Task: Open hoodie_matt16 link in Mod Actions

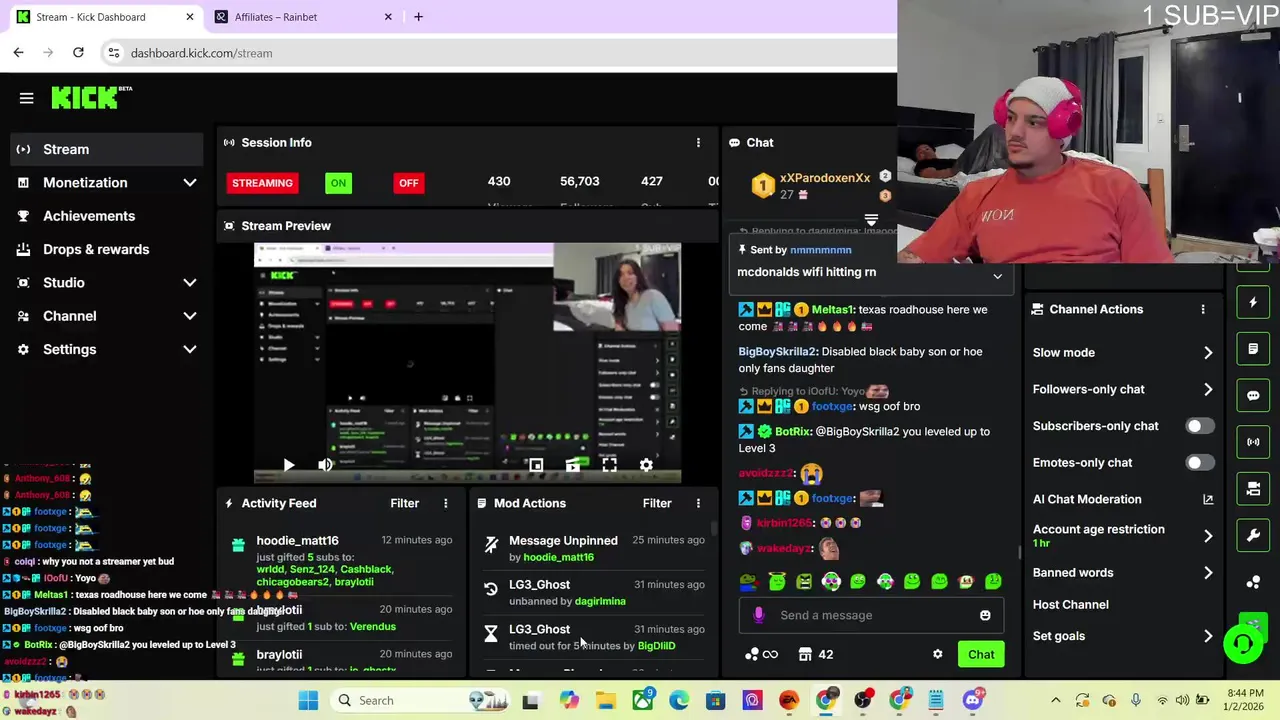Action: [x=558, y=557]
